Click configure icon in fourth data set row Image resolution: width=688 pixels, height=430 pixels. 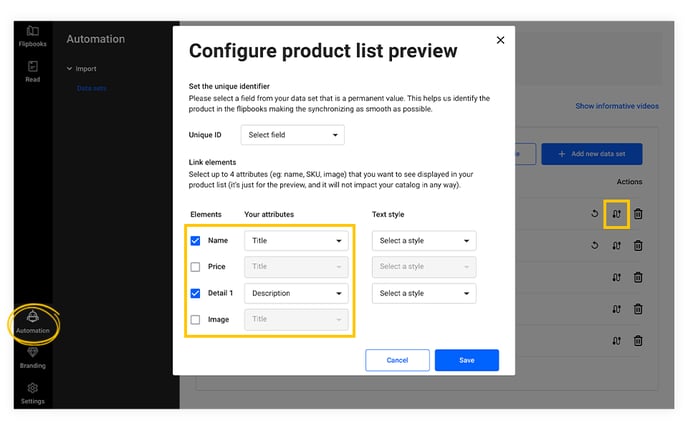click(616, 309)
